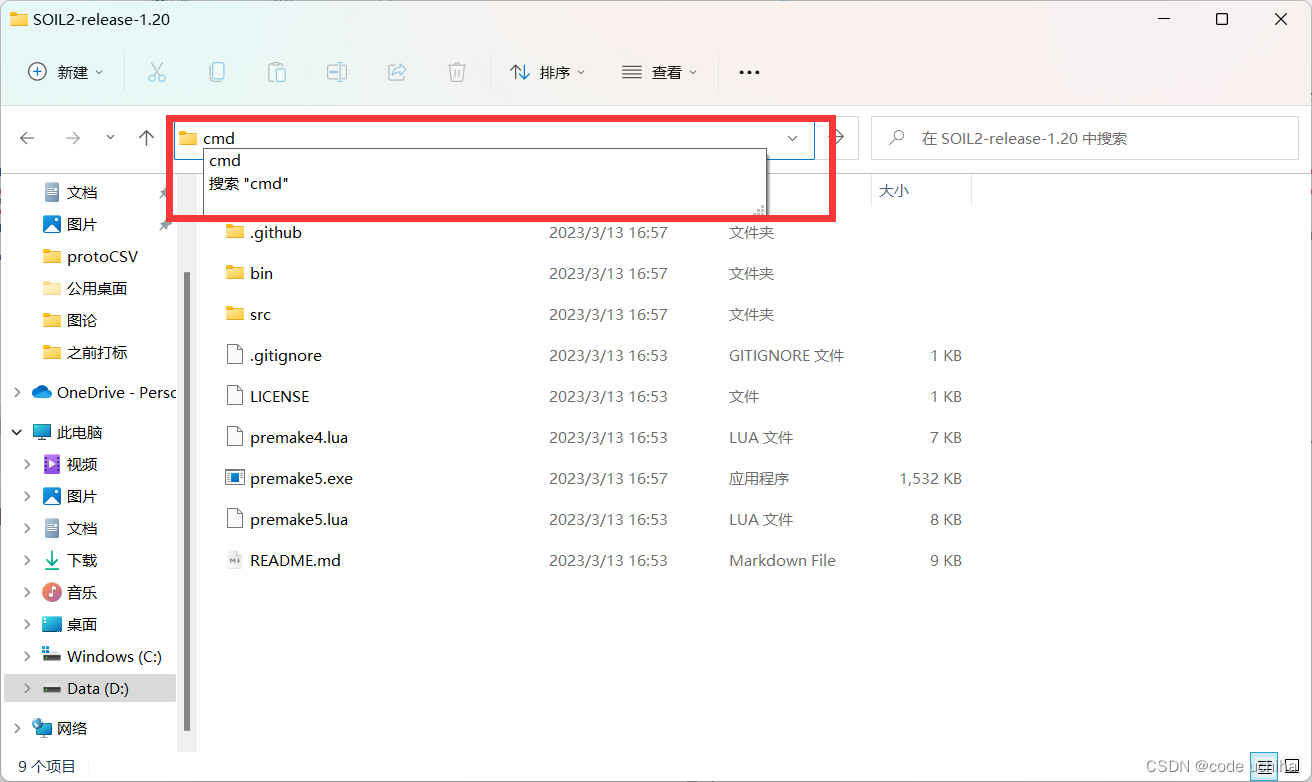Screen dimensions: 1312x782
Task: Expand the 桌面 tree node
Action: (x=27, y=624)
